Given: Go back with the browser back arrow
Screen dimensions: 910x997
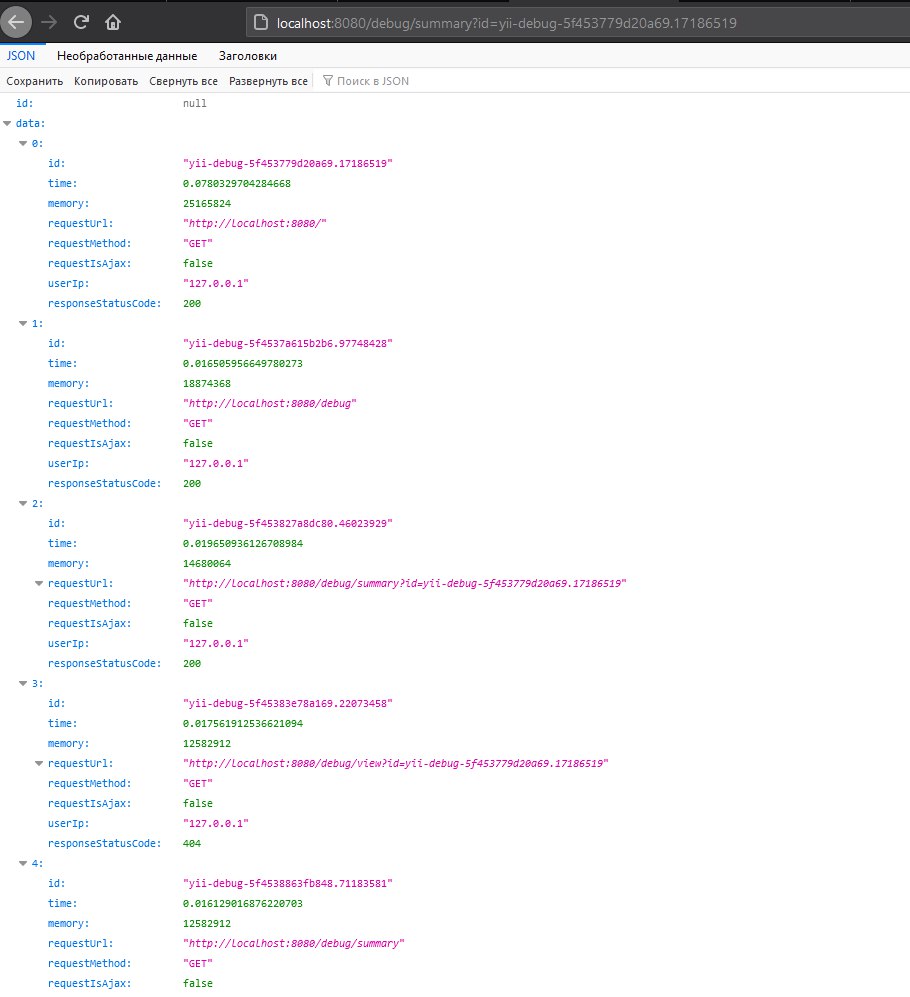Looking at the screenshot, I should (16, 23).
